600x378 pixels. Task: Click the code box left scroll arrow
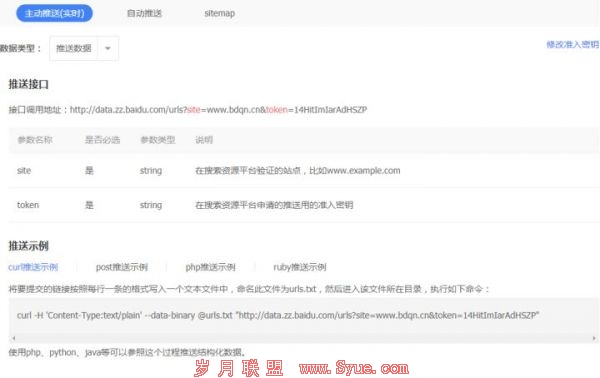tap(14, 338)
